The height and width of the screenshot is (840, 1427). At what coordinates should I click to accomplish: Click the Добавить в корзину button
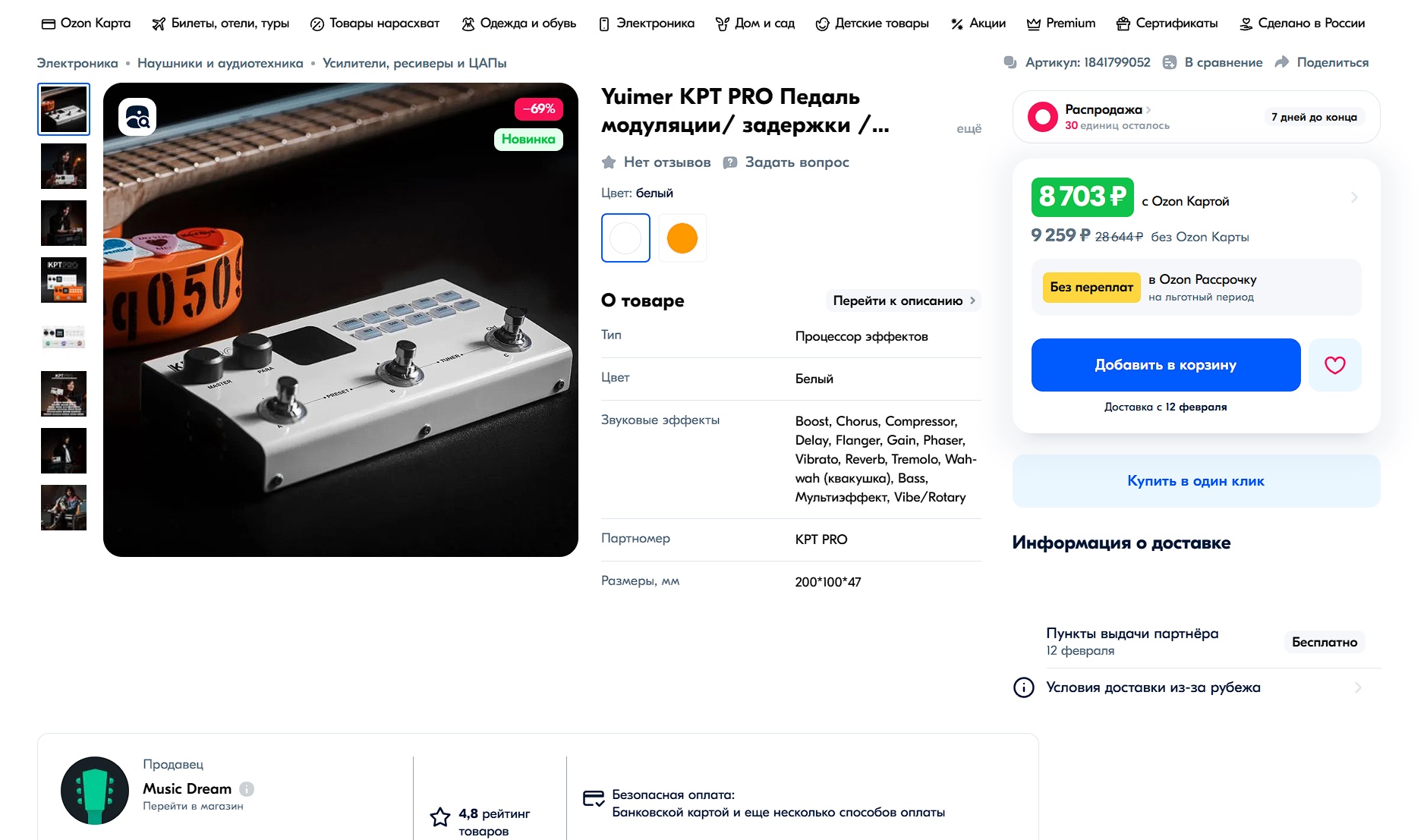(x=1165, y=365)
